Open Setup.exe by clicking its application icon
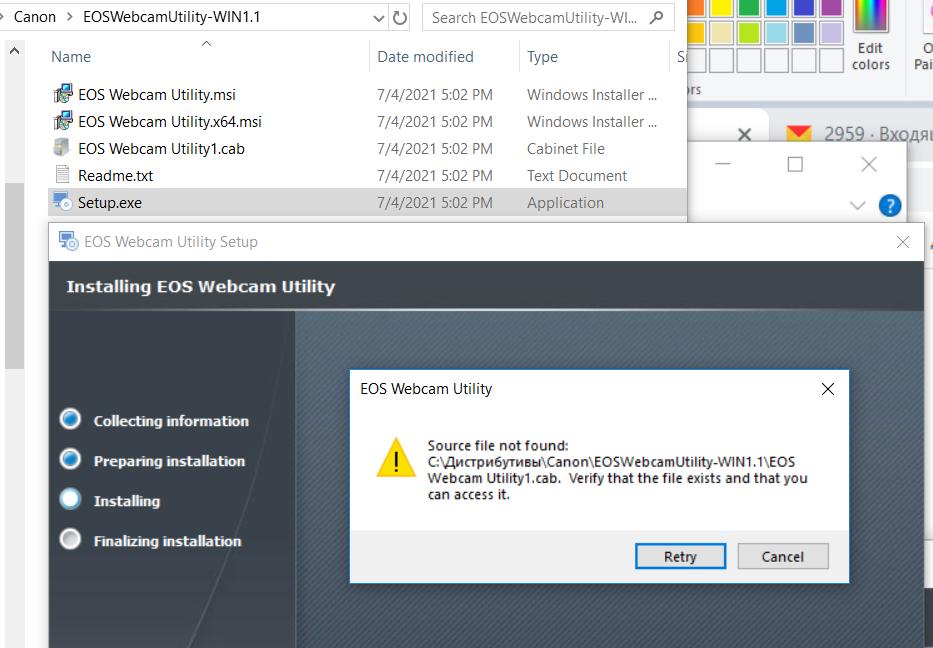This screenshot has width=933, height=648. 62,201
